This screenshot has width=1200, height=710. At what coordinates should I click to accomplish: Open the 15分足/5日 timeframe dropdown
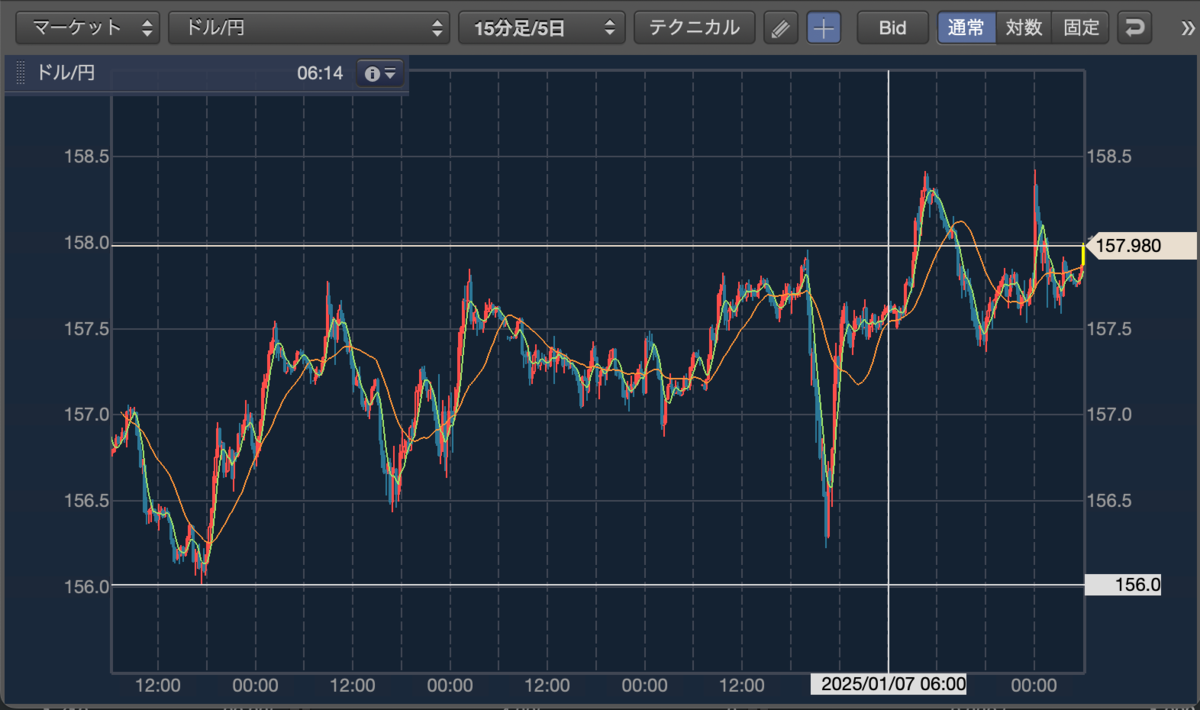pyautogui.click(x=541, y=28)
